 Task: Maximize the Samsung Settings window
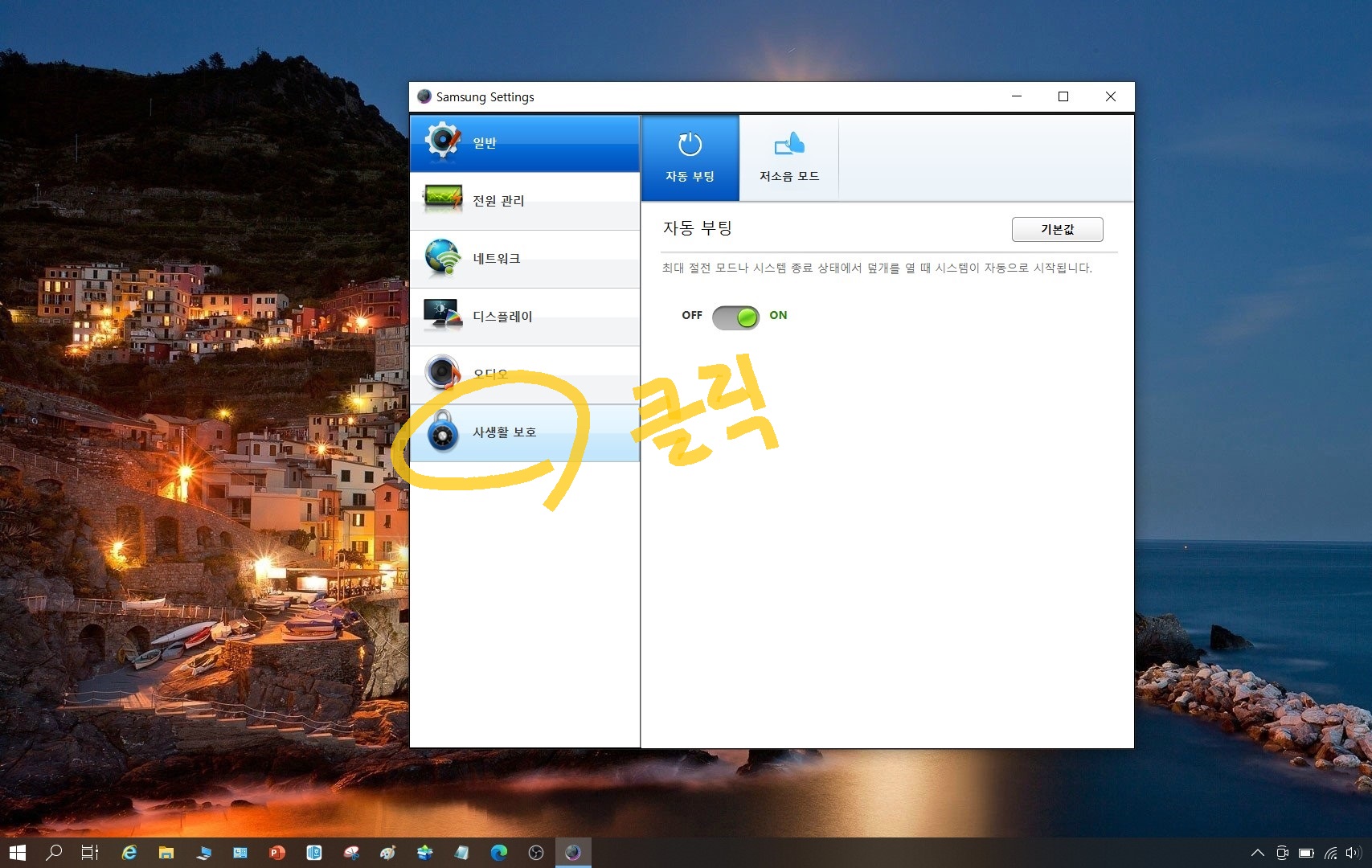coord(1063,96)
